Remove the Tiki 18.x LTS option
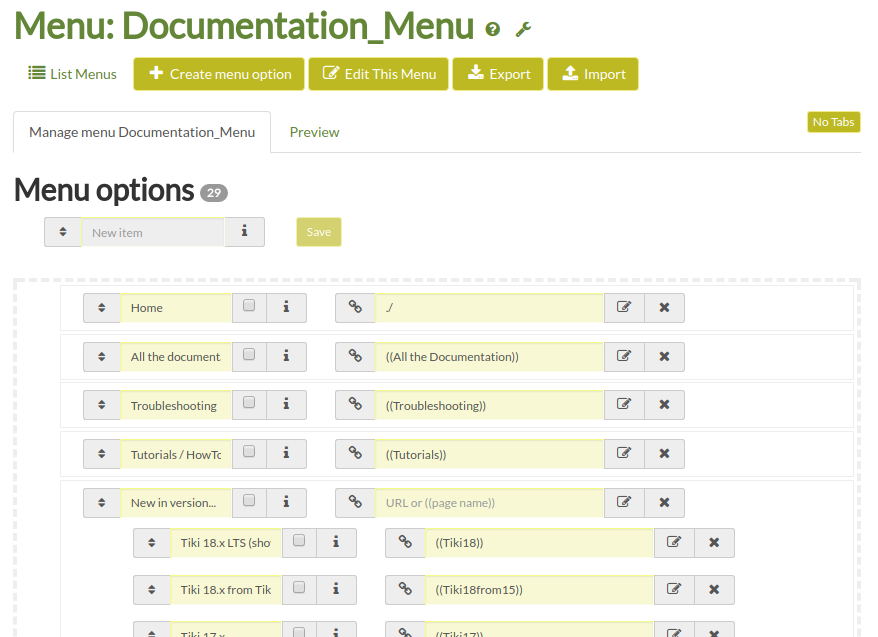The height and width of the screenshot is (637, 878). pyautogui.click(x=714, y=542)
